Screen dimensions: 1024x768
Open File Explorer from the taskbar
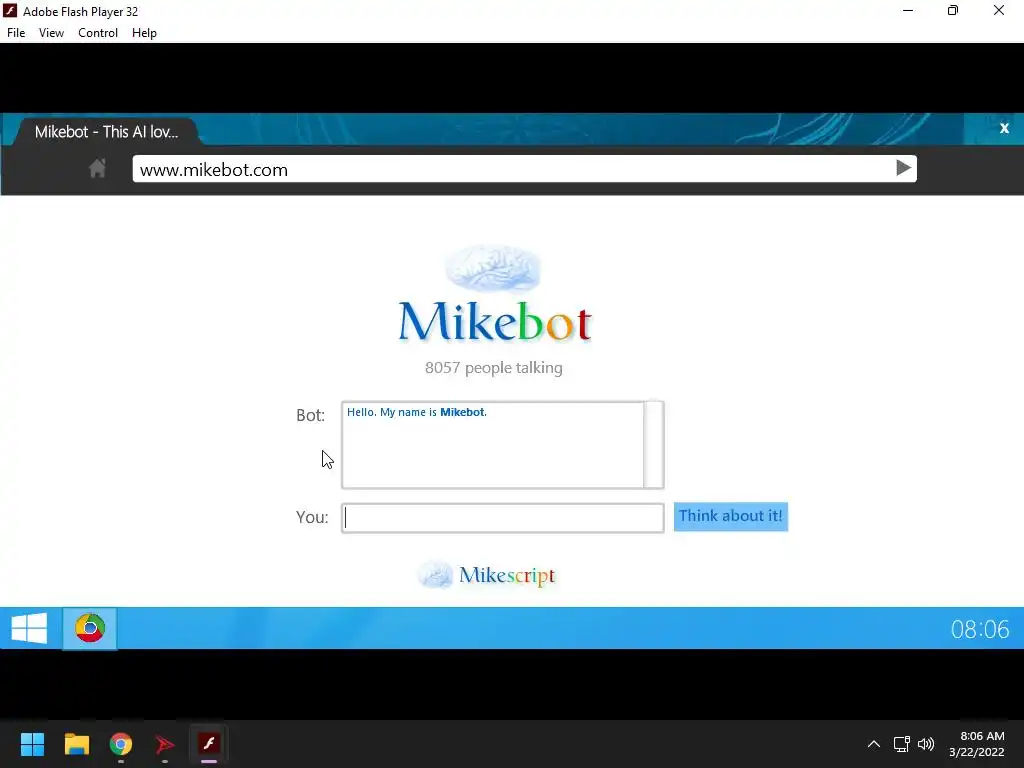[76, 744]
